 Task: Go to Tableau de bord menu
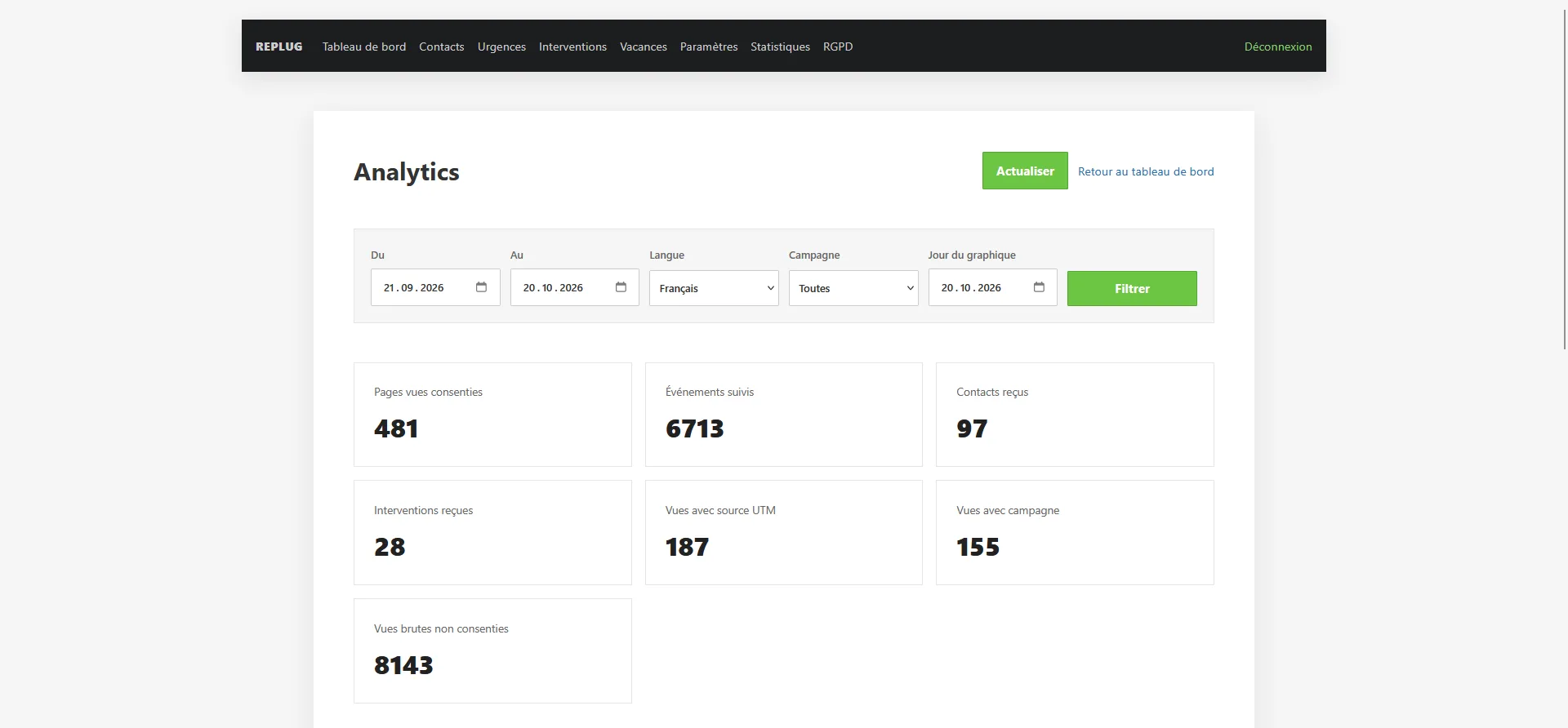(364, 47)
